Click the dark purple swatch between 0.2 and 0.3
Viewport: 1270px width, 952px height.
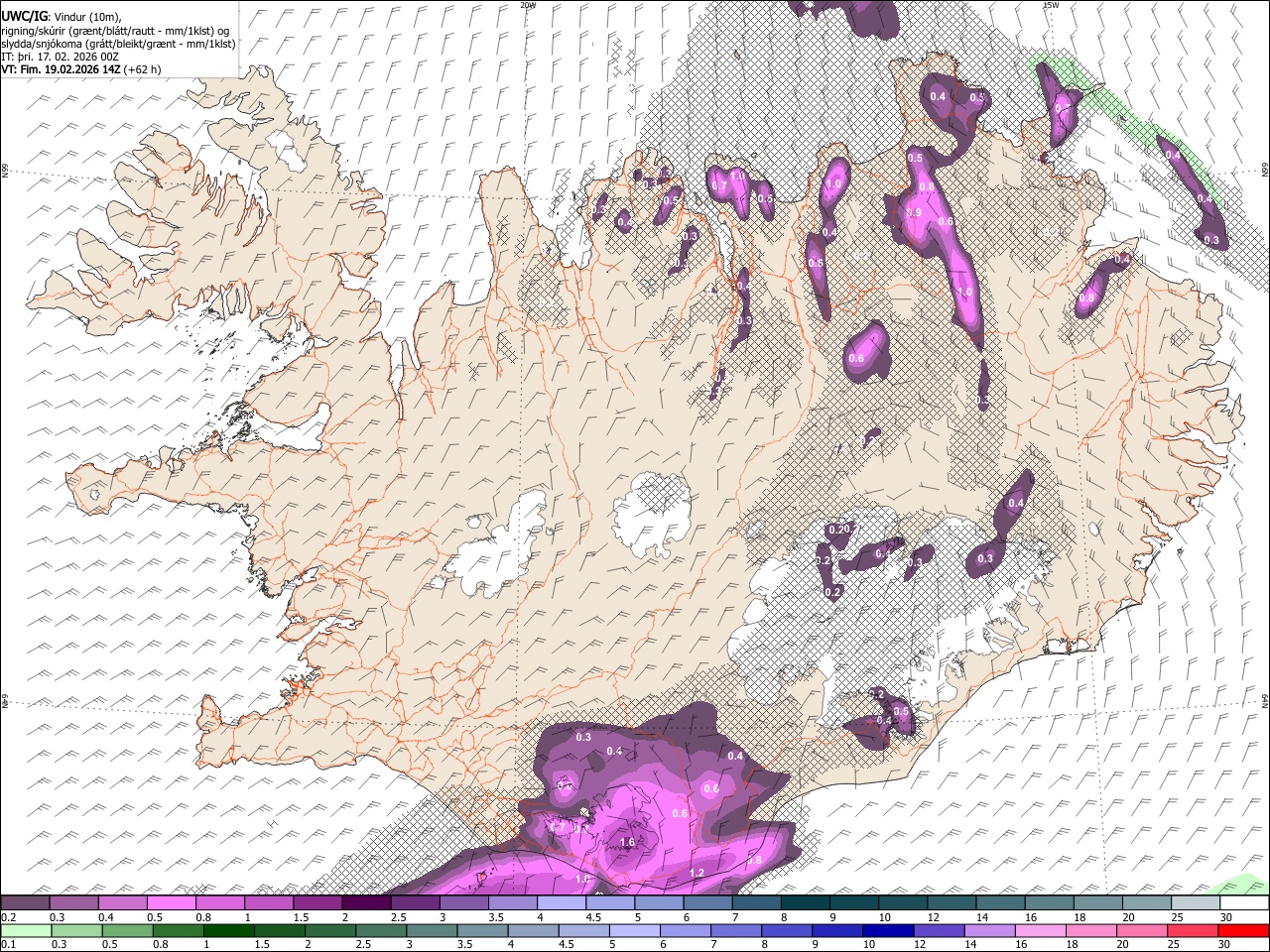tap(25, 903)
